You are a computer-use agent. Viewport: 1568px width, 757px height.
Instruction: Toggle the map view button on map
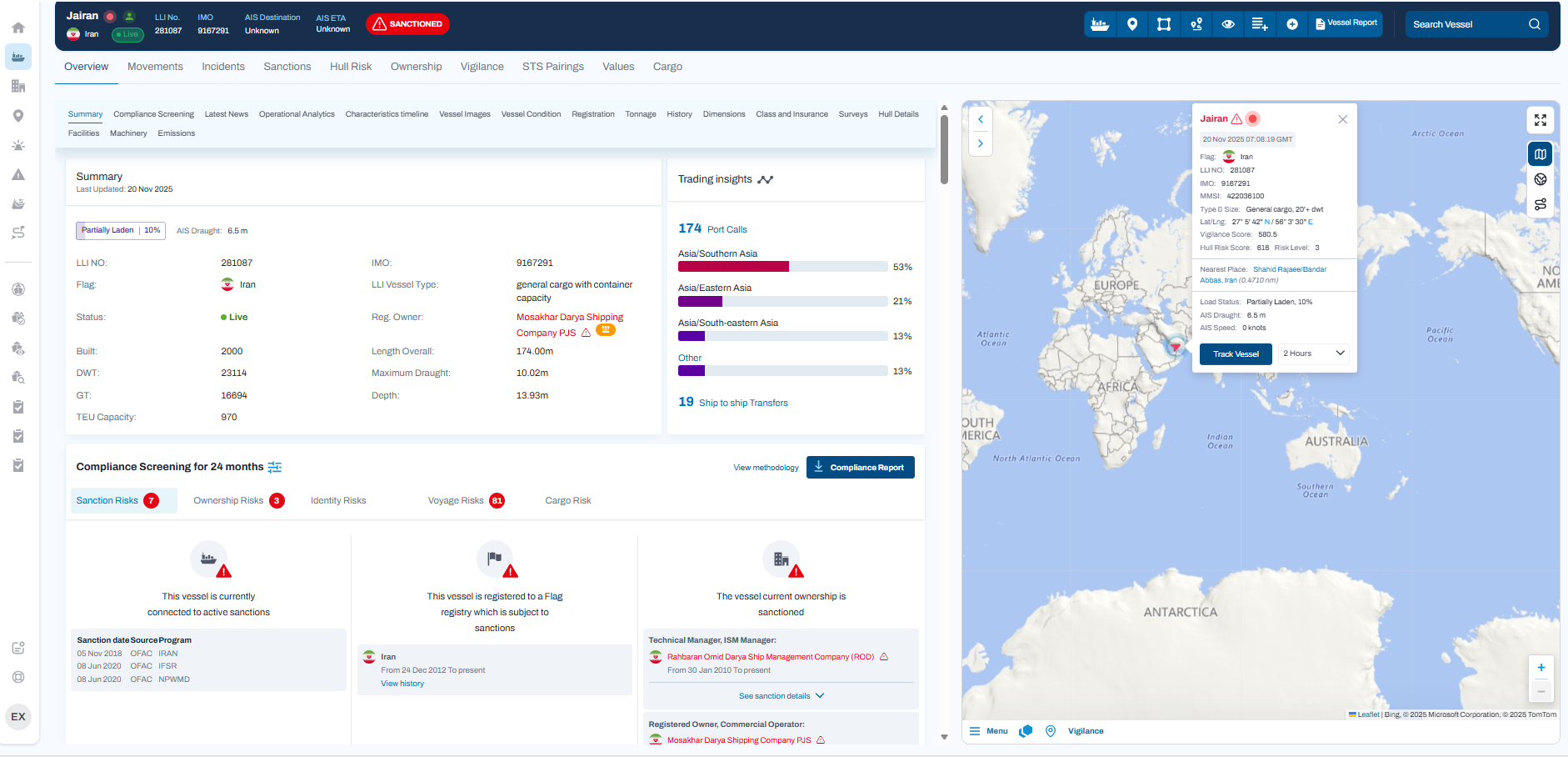(1541, 154)
